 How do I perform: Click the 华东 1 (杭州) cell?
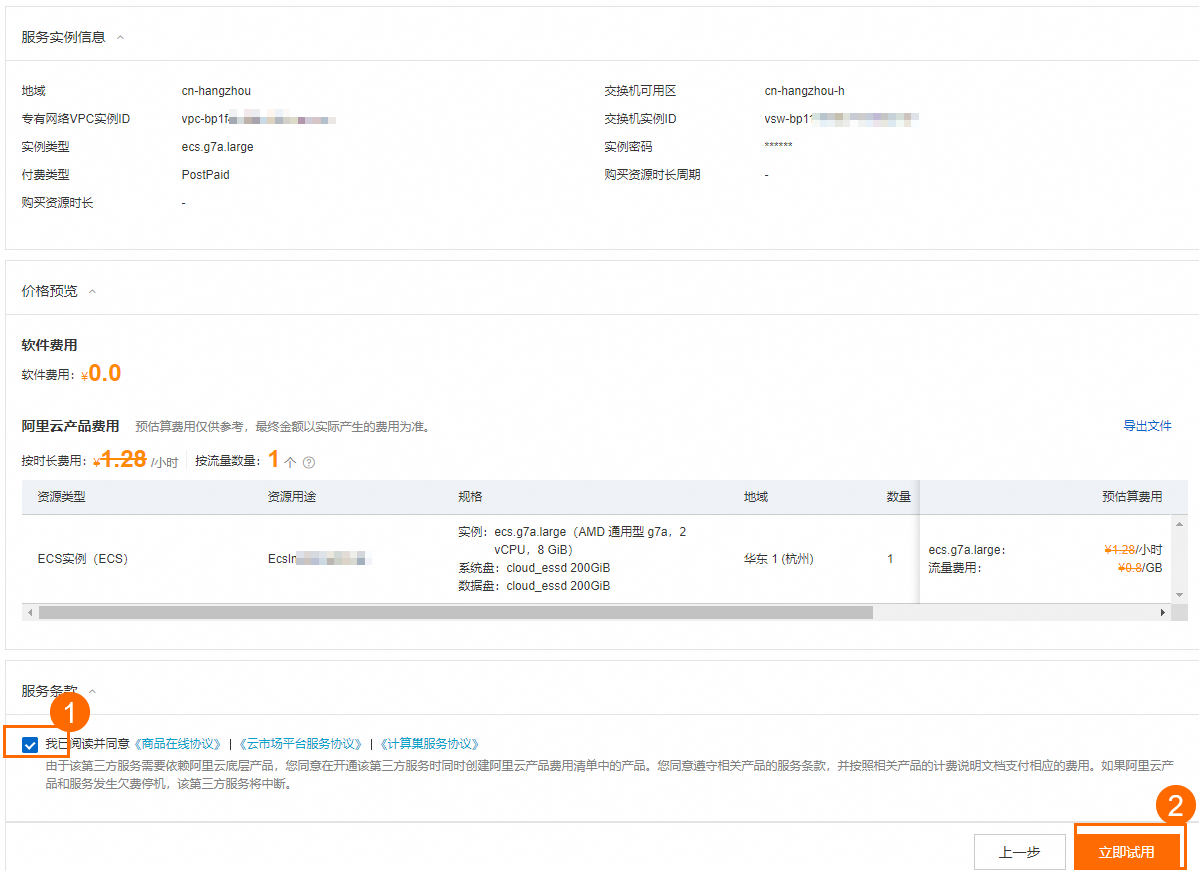tap(778, 559)
